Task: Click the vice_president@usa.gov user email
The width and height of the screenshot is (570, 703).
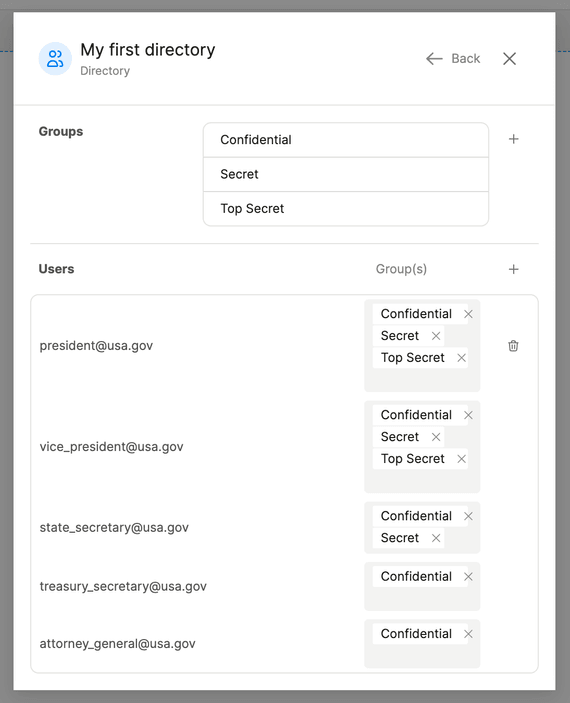Action: point(112,447)
